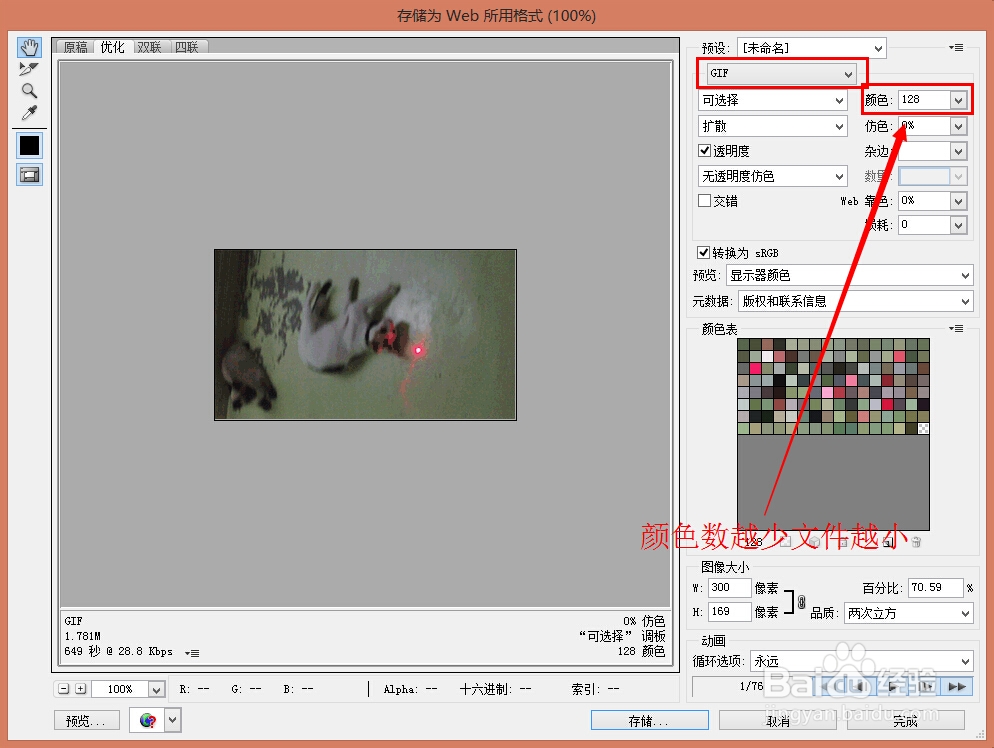Go to previous animation frame
This screenshot has height=748, width=994.
pyautogui.click(x=863, y=687)
